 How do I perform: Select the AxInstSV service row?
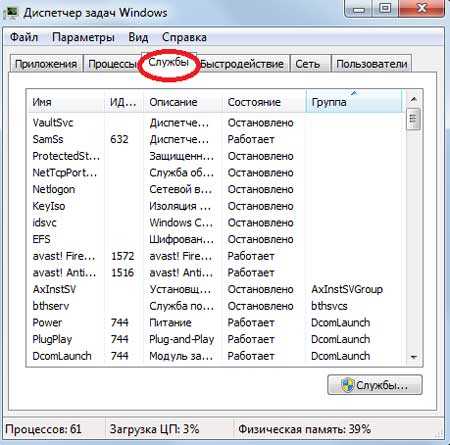[215, 289]
